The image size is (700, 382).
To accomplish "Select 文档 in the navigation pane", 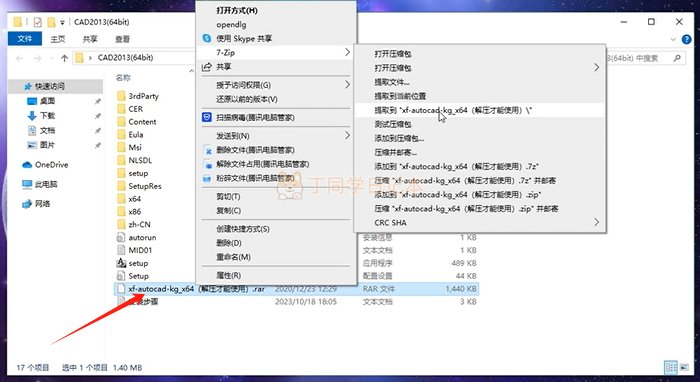I will point(47,130).
